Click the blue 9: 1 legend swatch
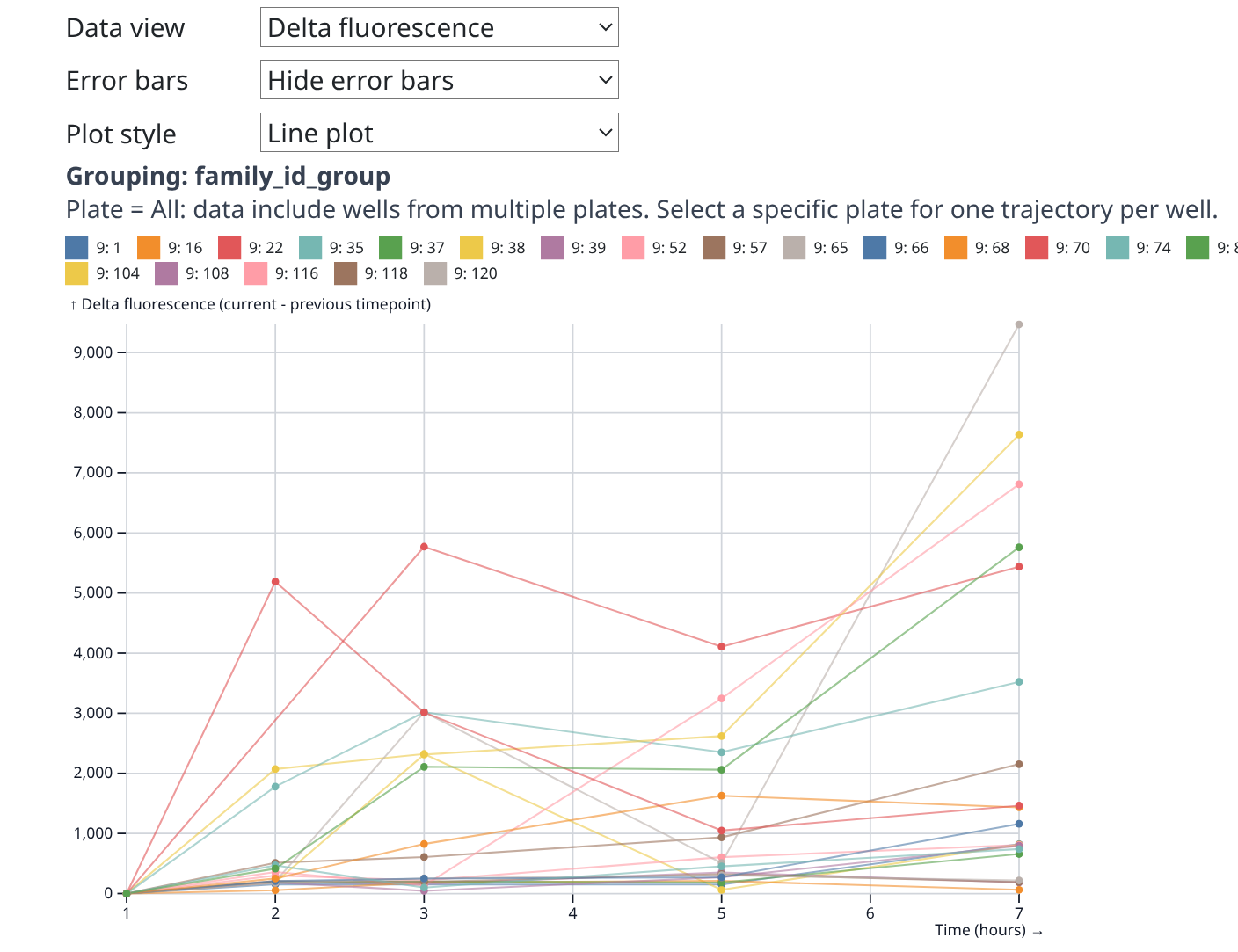Viewport: 1238px width, 952px height. coord(77,248)
